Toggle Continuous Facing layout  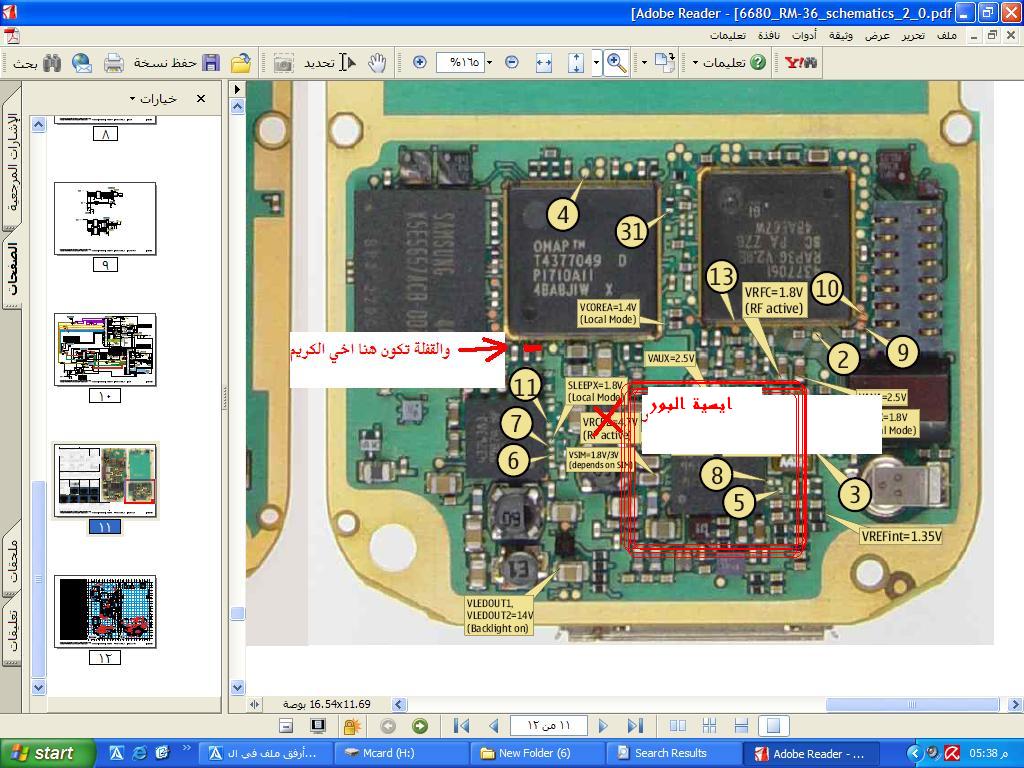pos(710,726)
